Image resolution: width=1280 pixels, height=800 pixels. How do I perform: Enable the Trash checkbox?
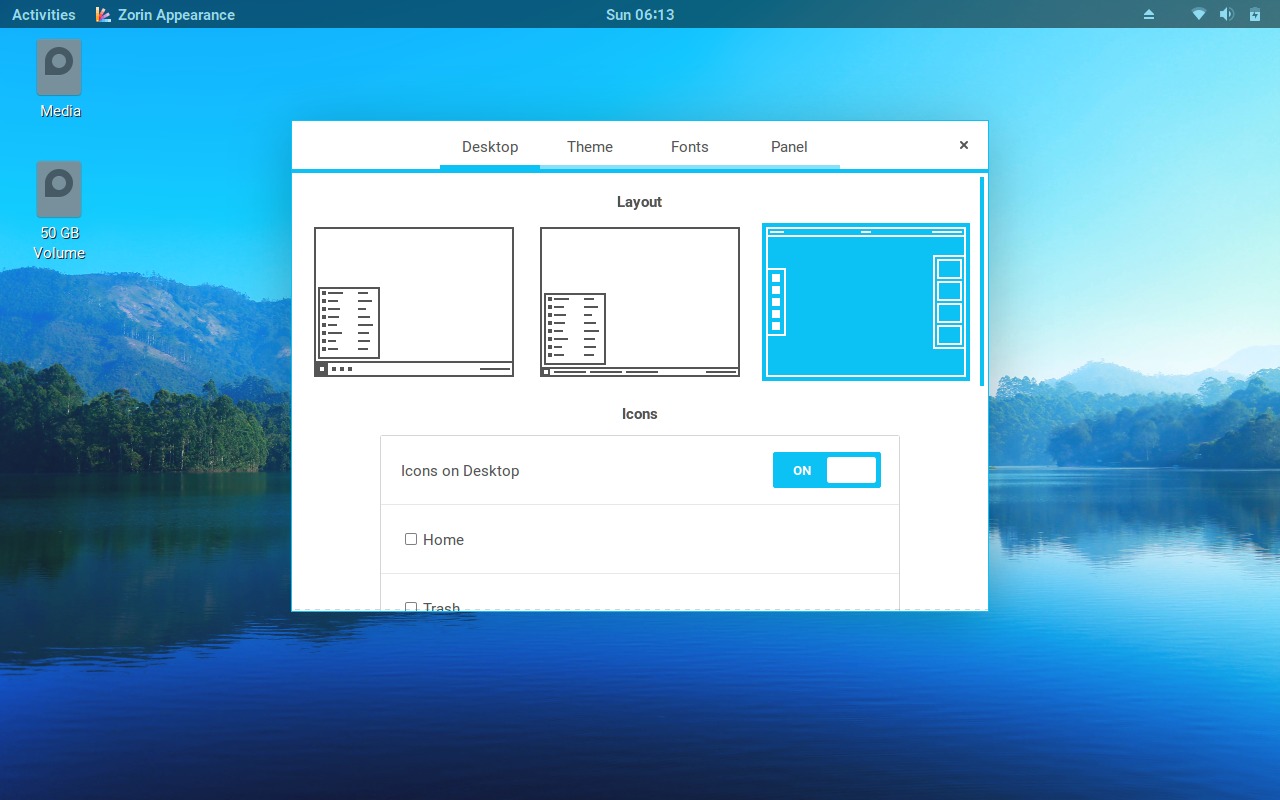411,607
